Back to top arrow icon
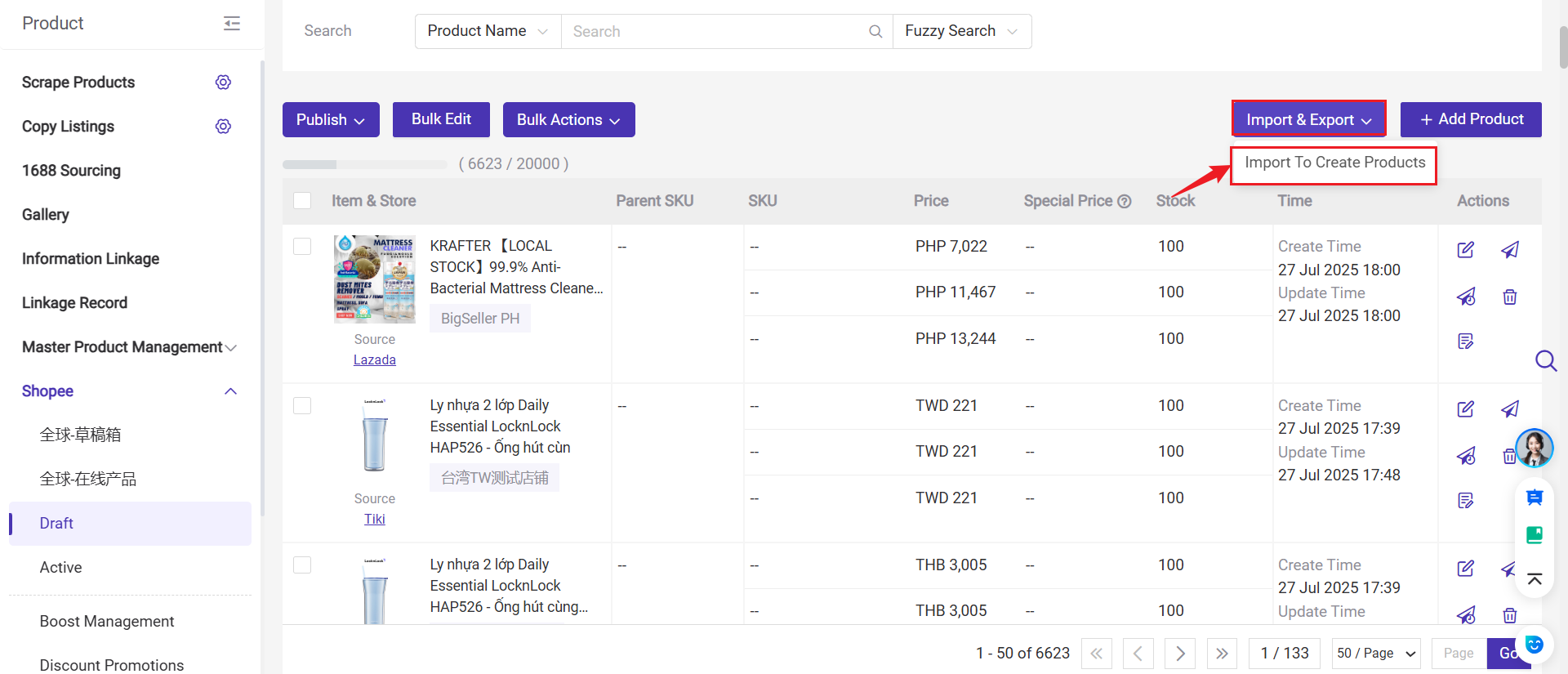This screenshot has width=1568, height=674. [1535, 579]
